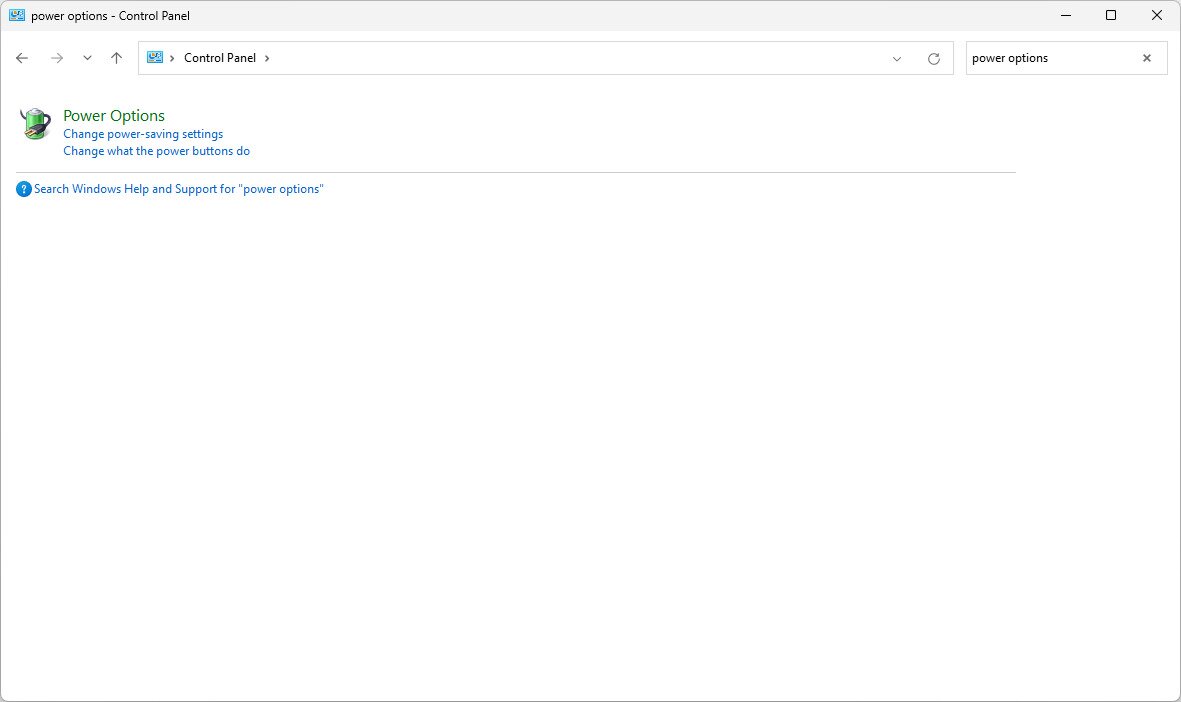Click the Back navigation arrow
The height and width of the screenshot is (702, 1181).
pyautogui.click(x=22, y=58)
